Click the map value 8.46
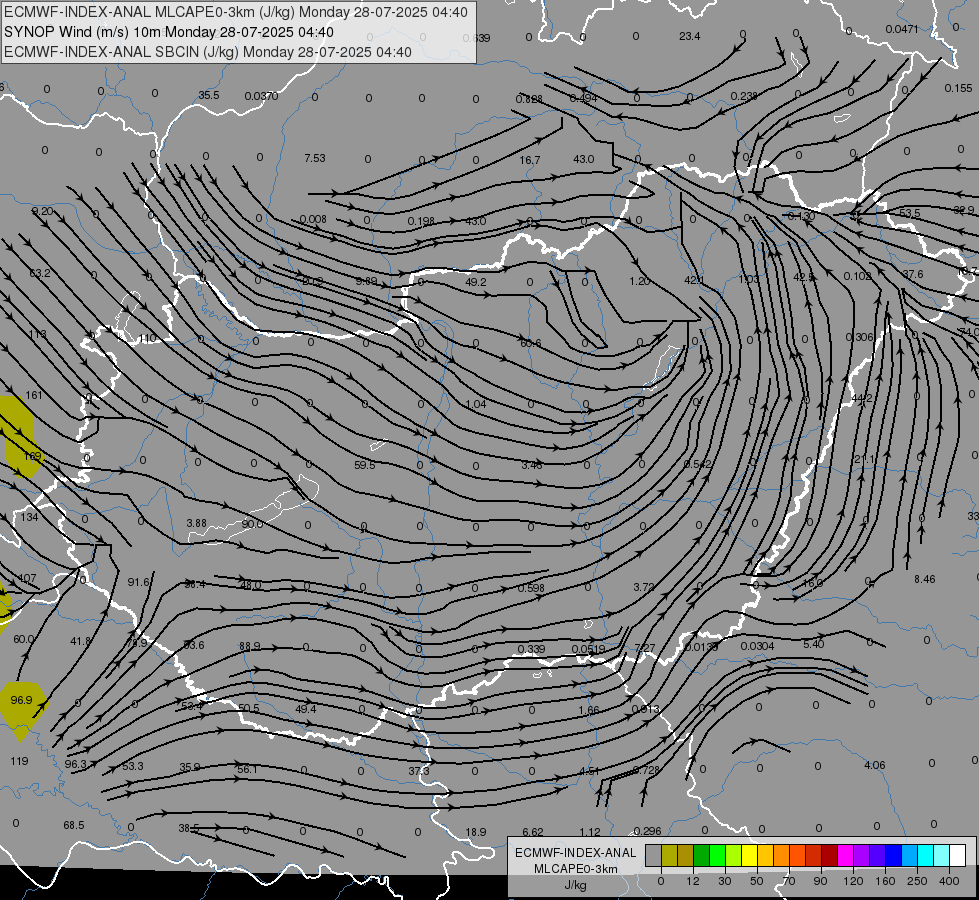The image size is (979, 900). click(925, 579)
